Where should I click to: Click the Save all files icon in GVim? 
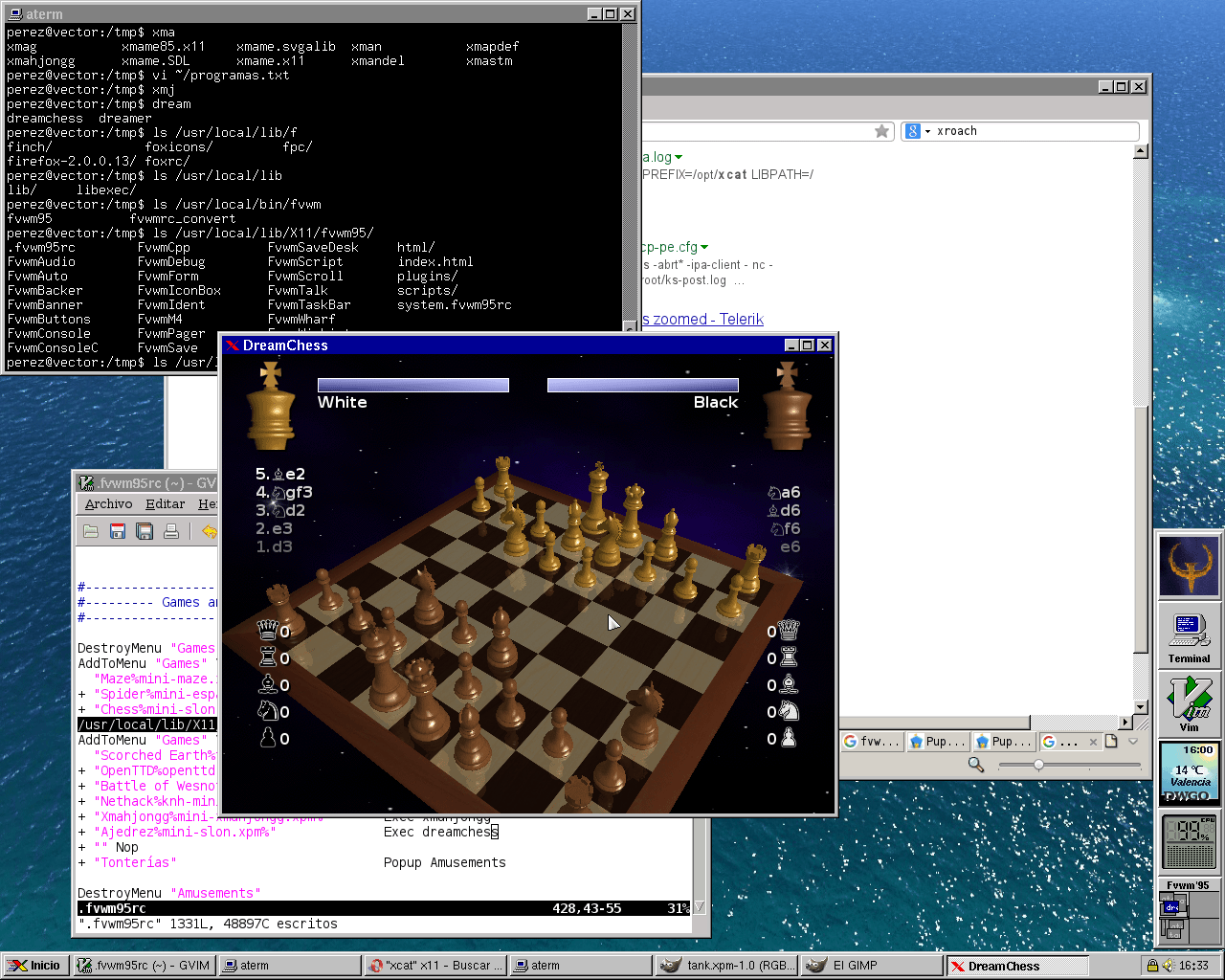(x=145, y=531)
